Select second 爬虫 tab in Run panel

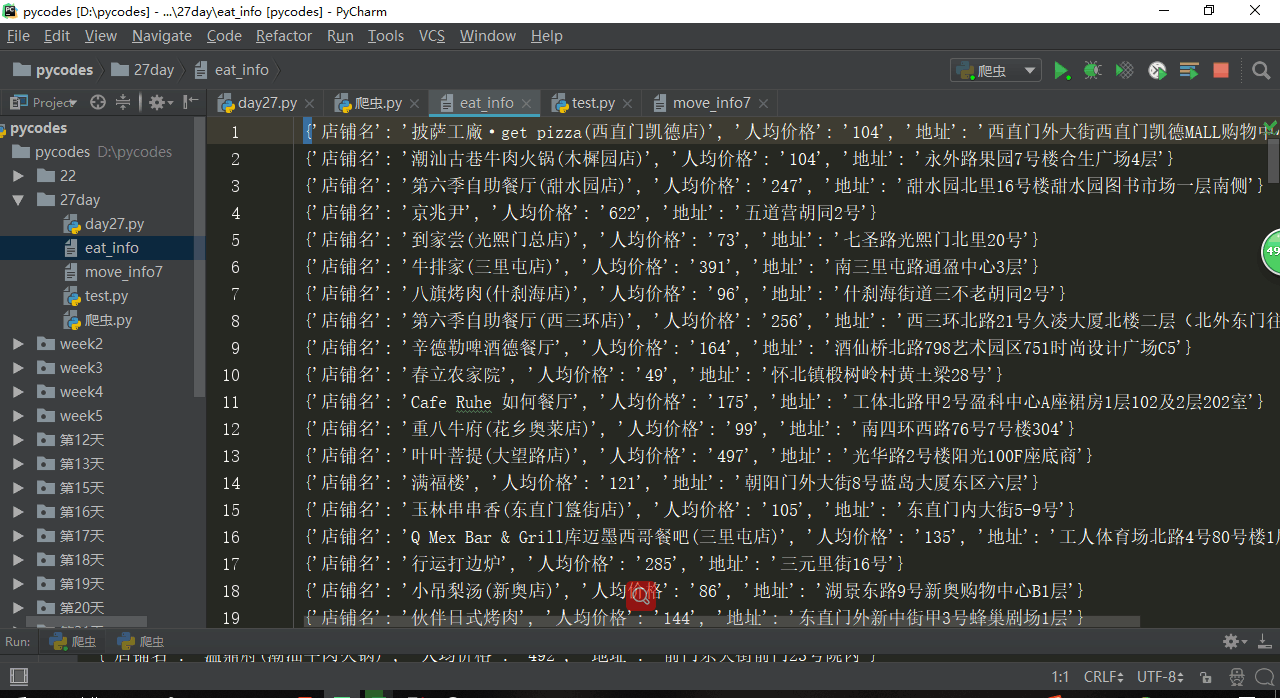[141, 641]
